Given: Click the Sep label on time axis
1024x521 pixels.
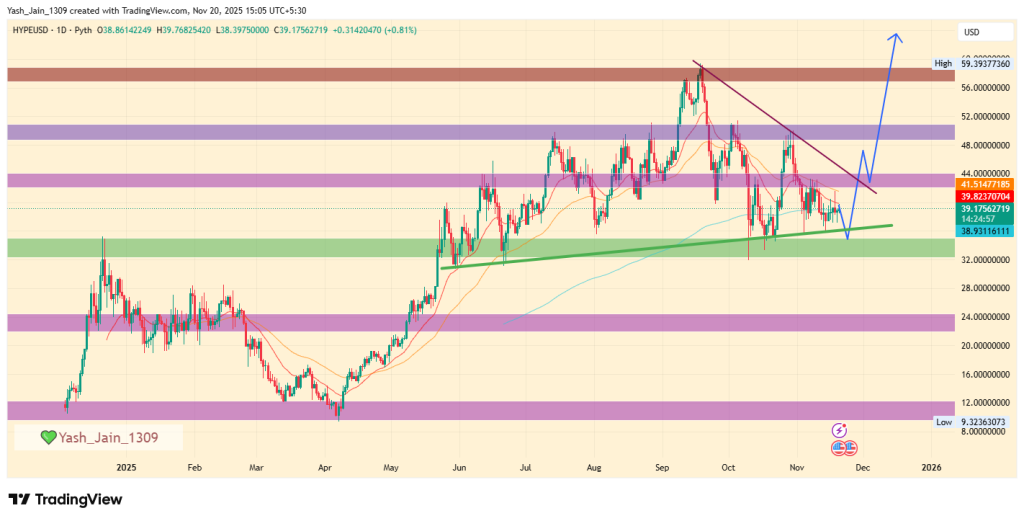Looking at the screenshot, I should coord(662,467).
